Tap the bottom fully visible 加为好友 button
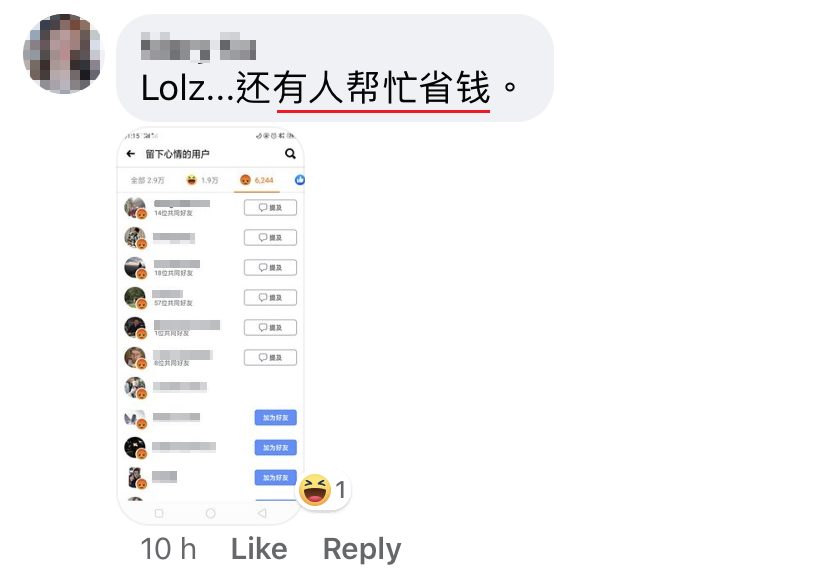The image size is (828, 571). coord(276,478)
